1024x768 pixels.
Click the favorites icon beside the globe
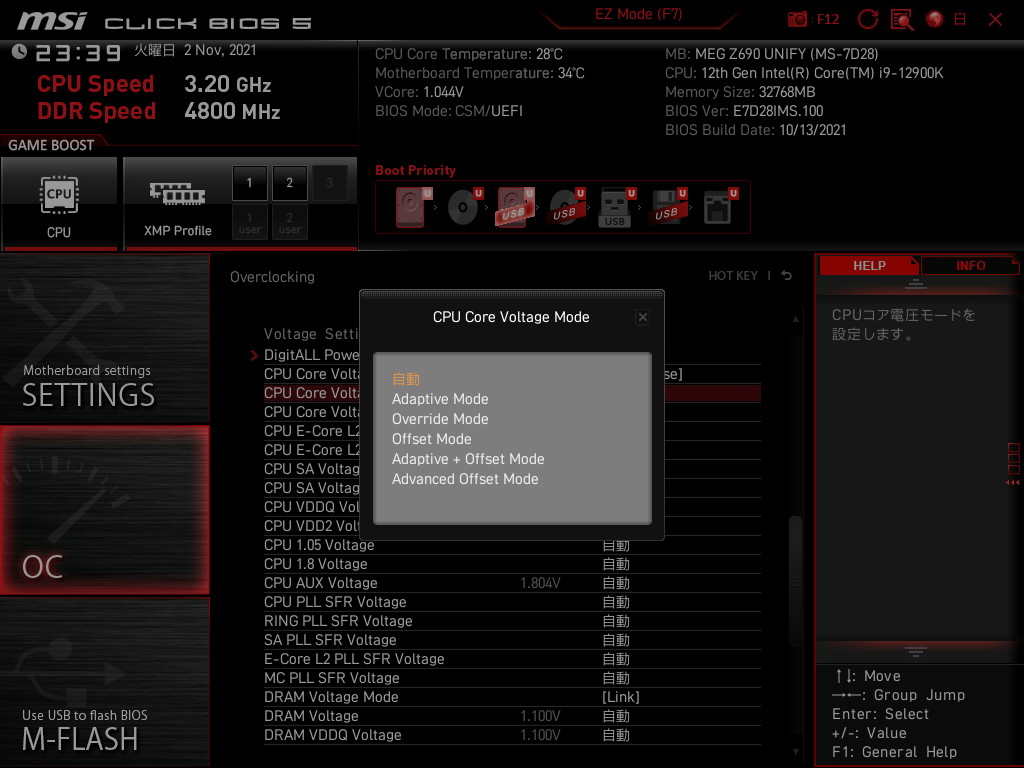click(960, 20)
